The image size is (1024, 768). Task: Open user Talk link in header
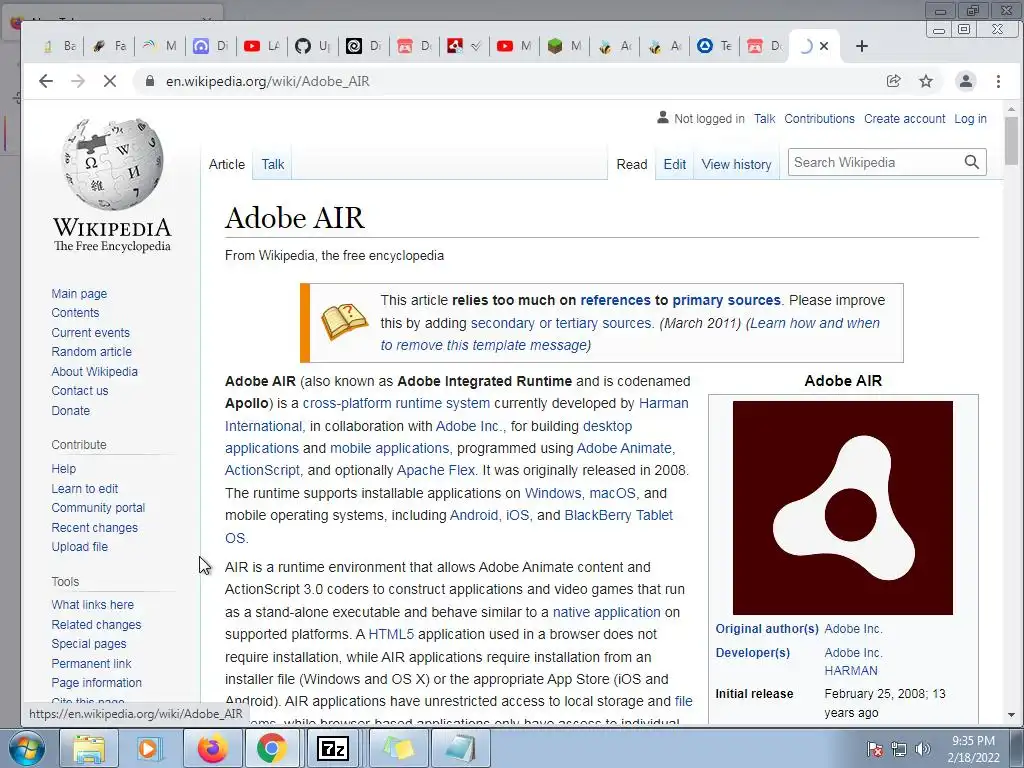(x=764, y=119)
